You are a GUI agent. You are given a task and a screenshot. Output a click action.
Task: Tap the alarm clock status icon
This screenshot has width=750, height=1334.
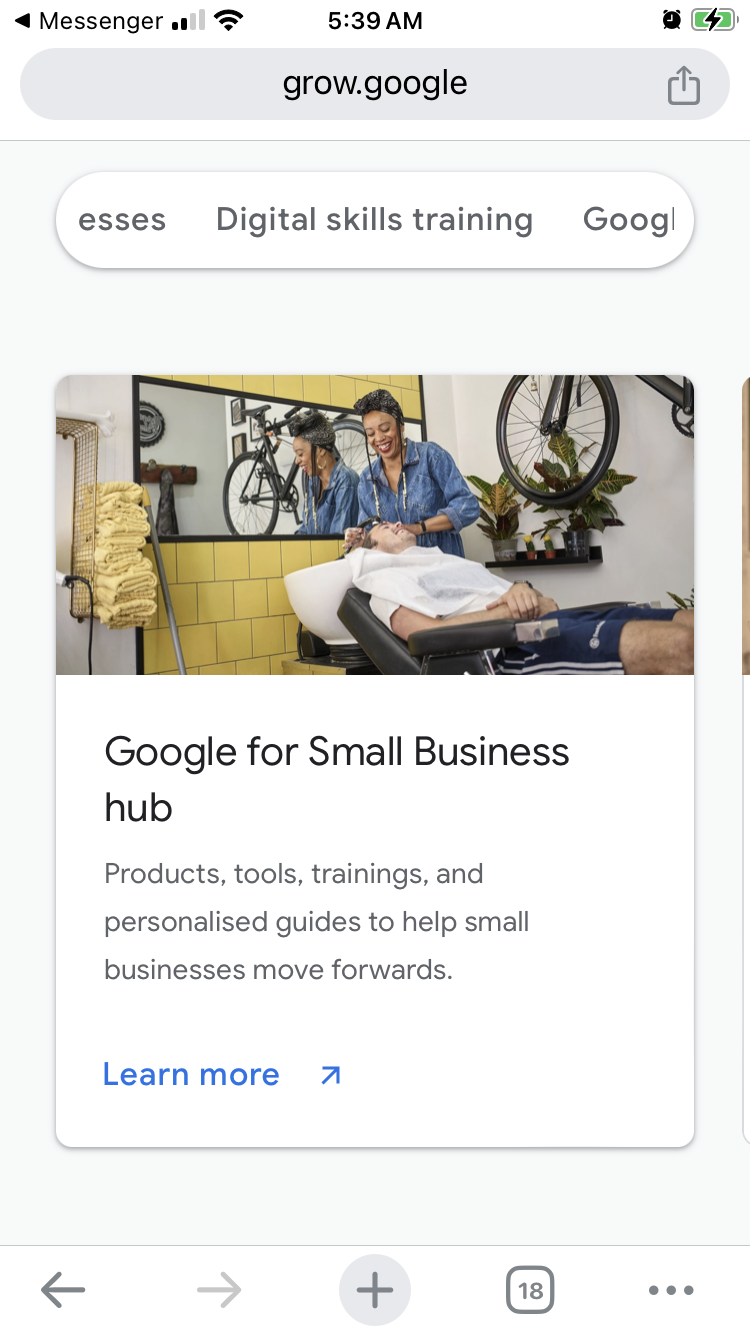pyautogui.click(x=672, y=20)
